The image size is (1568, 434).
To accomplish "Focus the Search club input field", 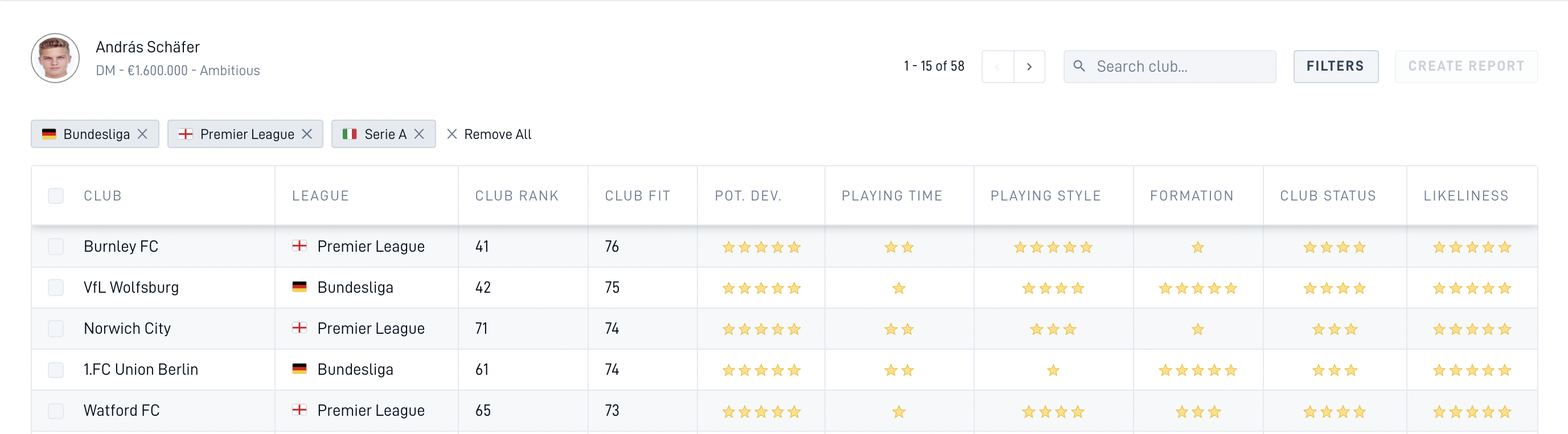I will point(1169,66).
